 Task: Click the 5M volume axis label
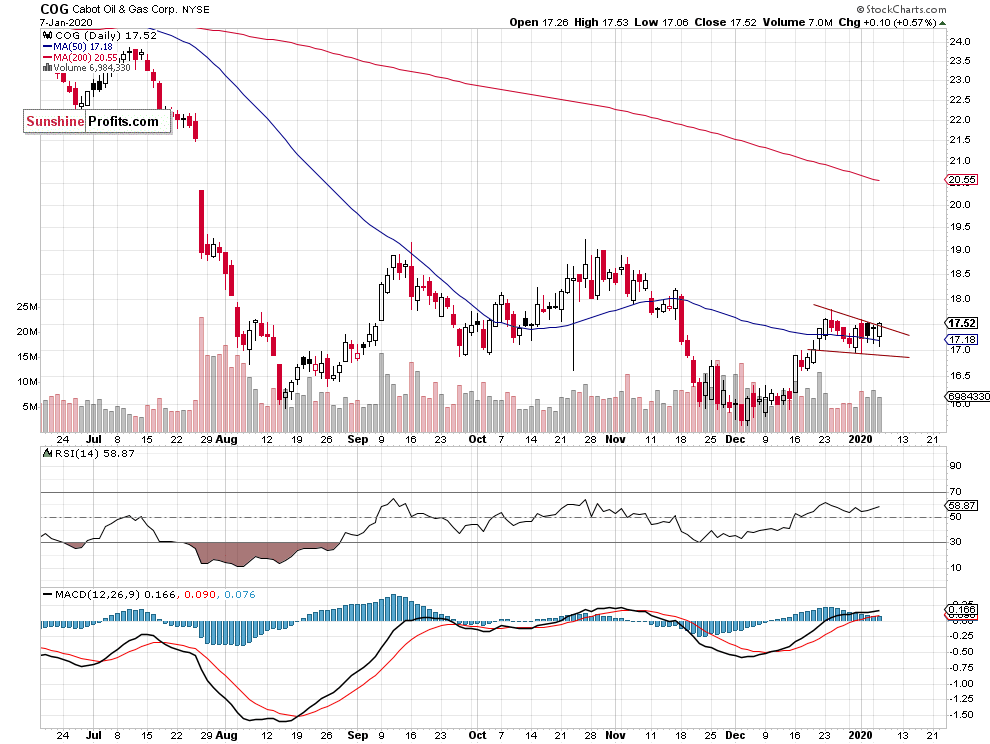(x=30, y=407)
